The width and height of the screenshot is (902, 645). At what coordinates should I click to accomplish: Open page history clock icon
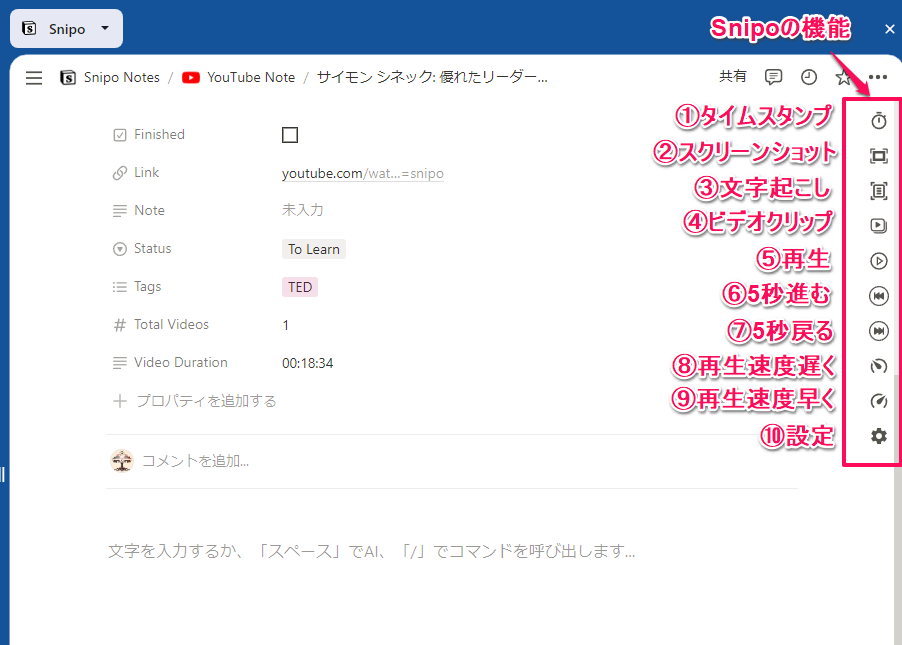[x=809, y=77]
